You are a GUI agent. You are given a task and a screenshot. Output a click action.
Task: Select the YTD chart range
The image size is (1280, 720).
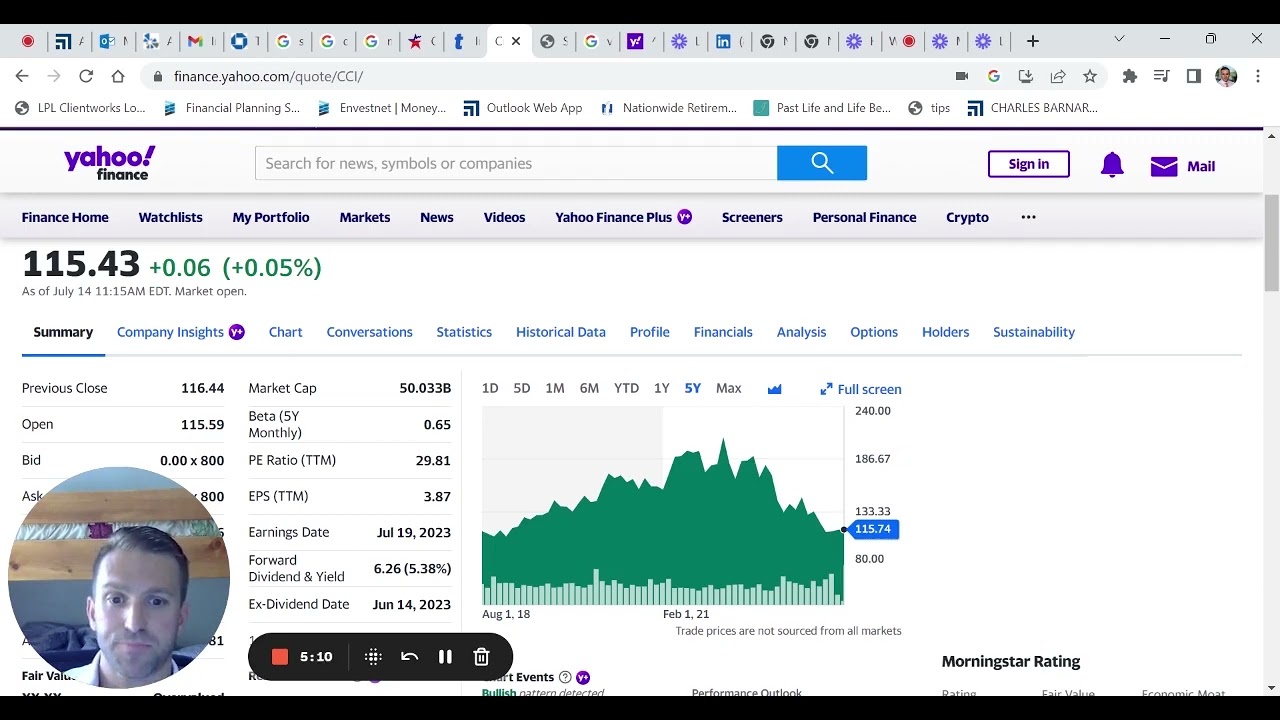[626, 389]
